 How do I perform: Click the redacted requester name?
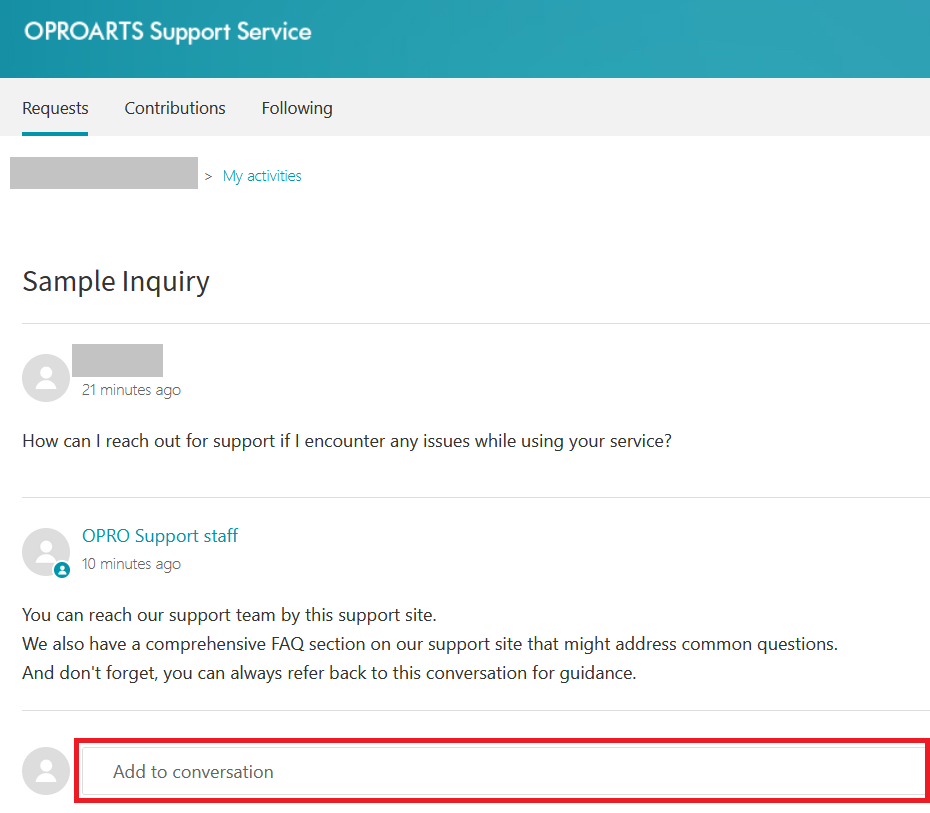click(117, 360)
